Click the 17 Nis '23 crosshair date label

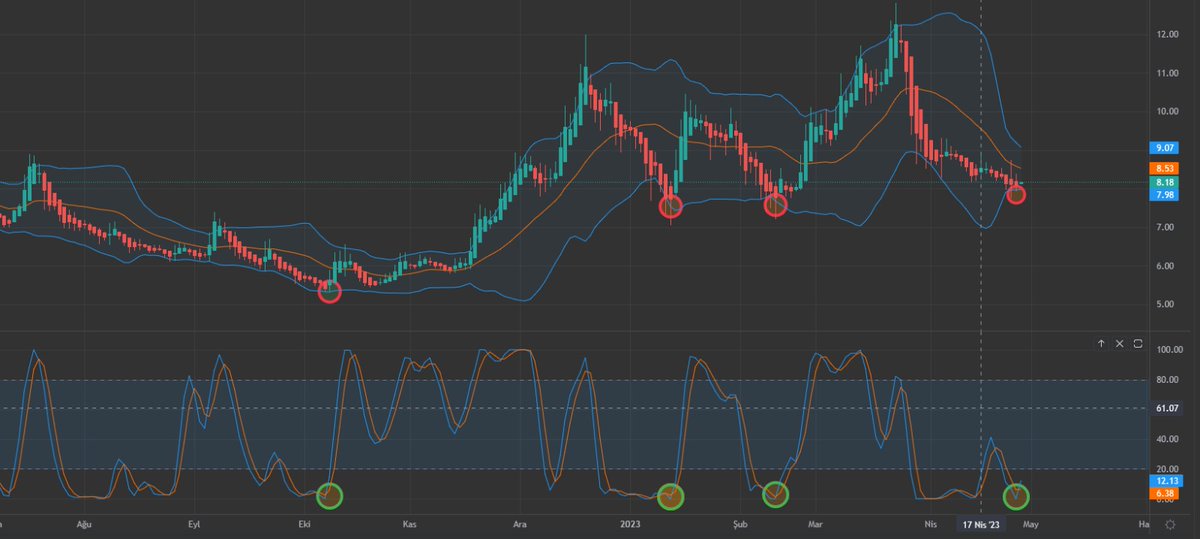[981, 524]
